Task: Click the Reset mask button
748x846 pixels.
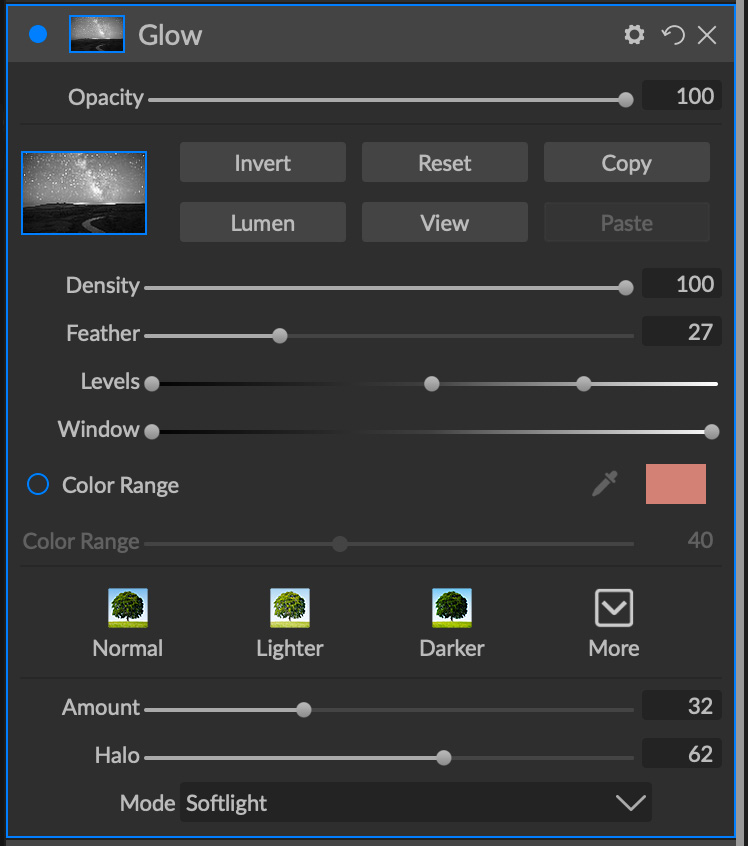Action: click(445, 163)
